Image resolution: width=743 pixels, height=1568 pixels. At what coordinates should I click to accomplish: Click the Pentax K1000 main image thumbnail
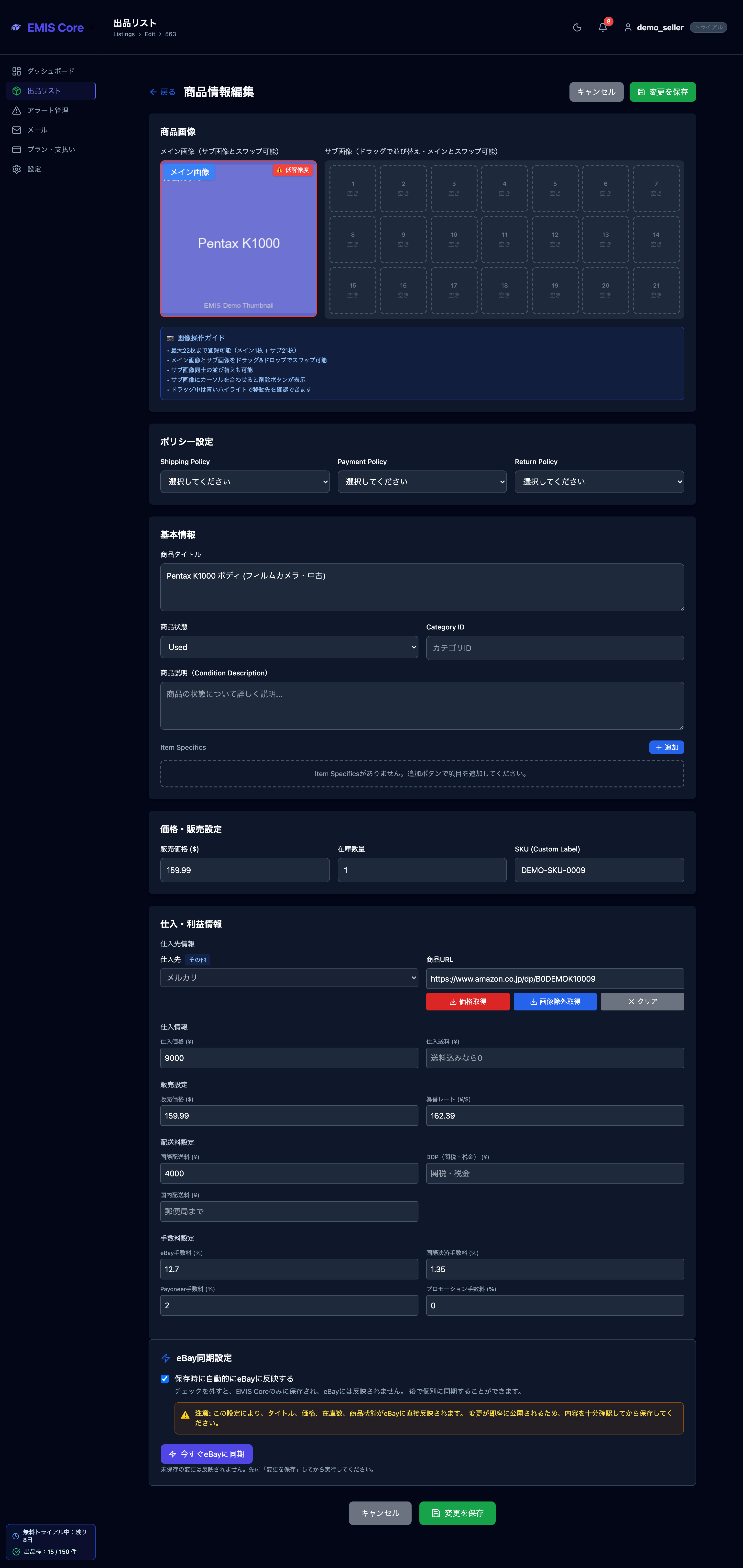pos(239,239)
